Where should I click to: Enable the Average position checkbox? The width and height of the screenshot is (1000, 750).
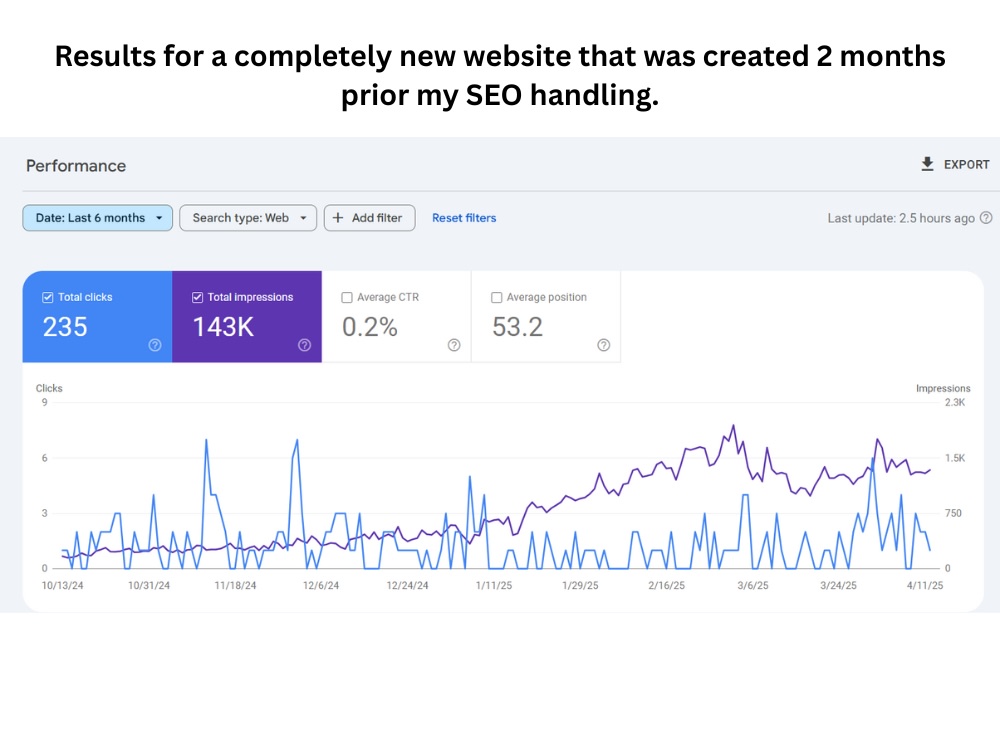click(x=497, y=297)
